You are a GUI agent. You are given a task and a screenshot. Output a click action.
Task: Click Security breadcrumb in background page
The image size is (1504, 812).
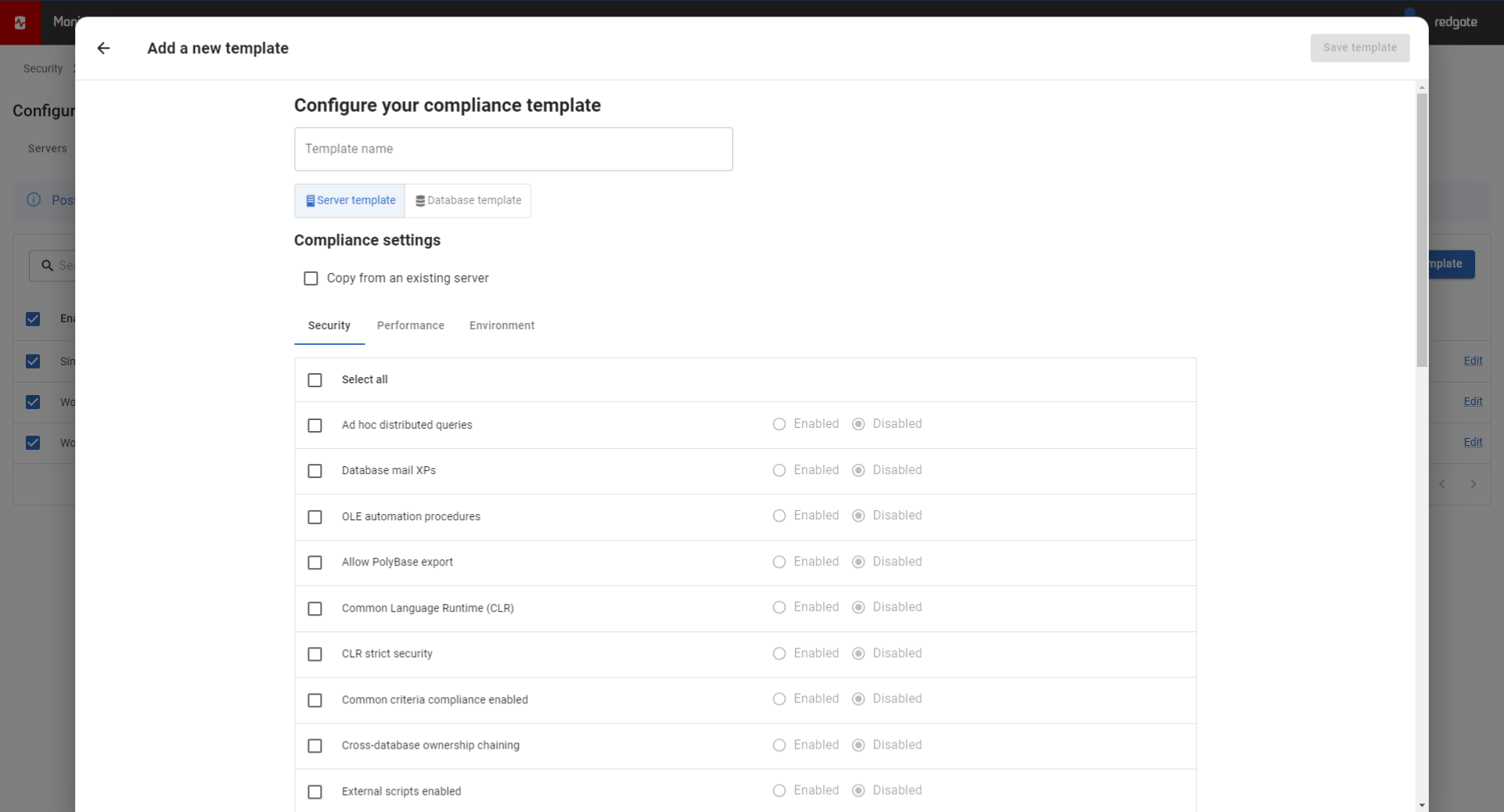pos(43,69)
